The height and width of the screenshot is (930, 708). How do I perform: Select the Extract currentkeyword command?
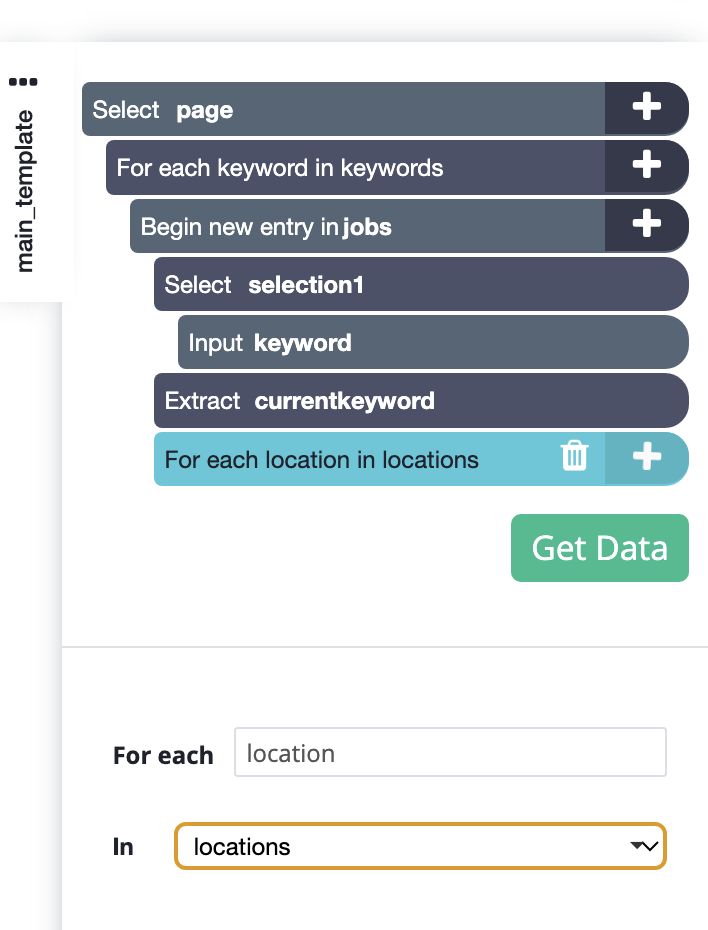pos(421,400)
